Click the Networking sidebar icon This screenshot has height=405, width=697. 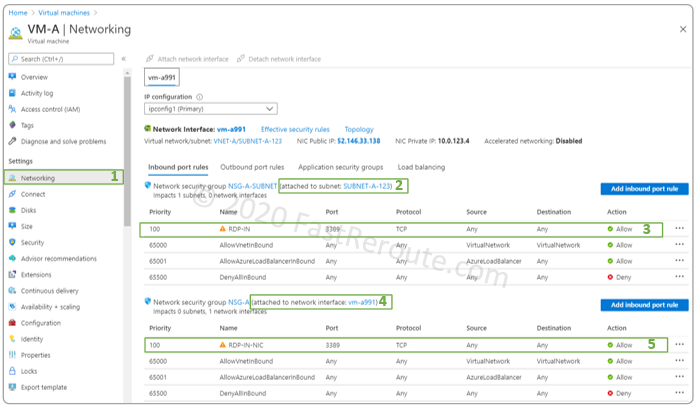(x=12, y=177)
